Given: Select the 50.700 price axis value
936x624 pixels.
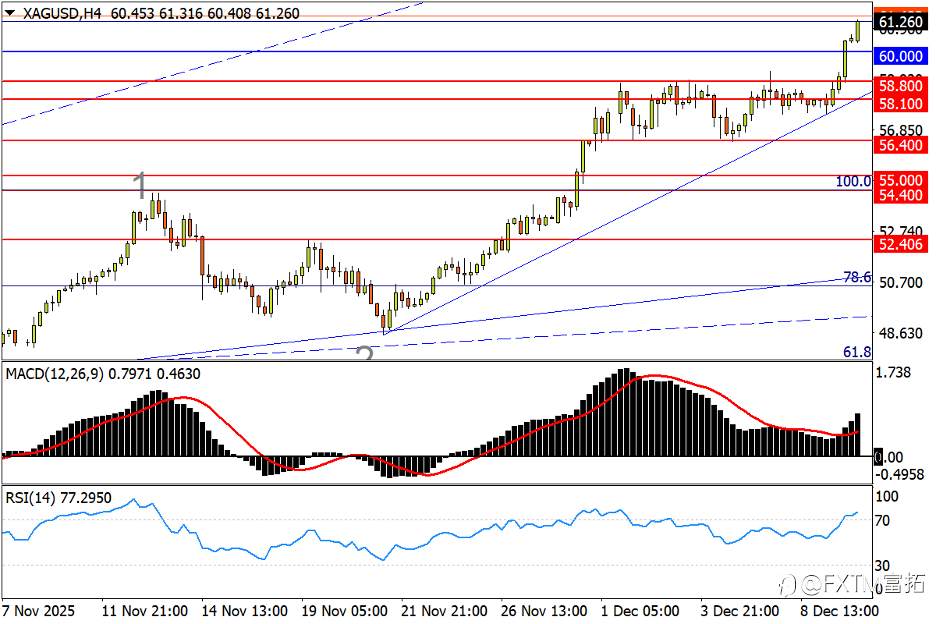Looking at the screenshot, I should [901, 282].
